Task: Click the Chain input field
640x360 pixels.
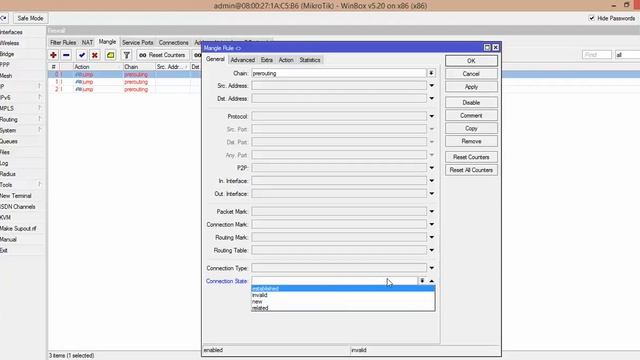Action: pos(339,73)
